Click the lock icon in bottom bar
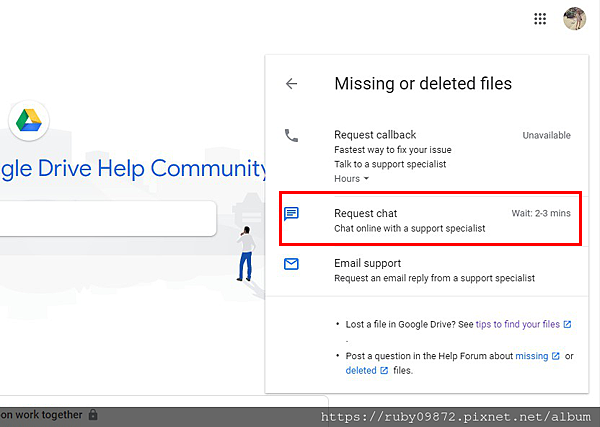Screen dimensions: 600x427 tap(93, 414)
